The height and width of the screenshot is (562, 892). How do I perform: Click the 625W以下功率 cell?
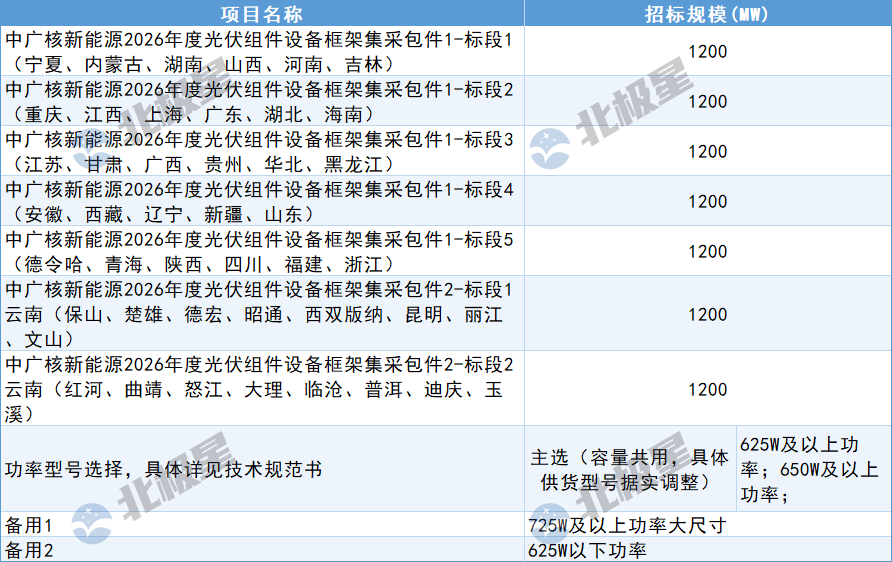707,550
